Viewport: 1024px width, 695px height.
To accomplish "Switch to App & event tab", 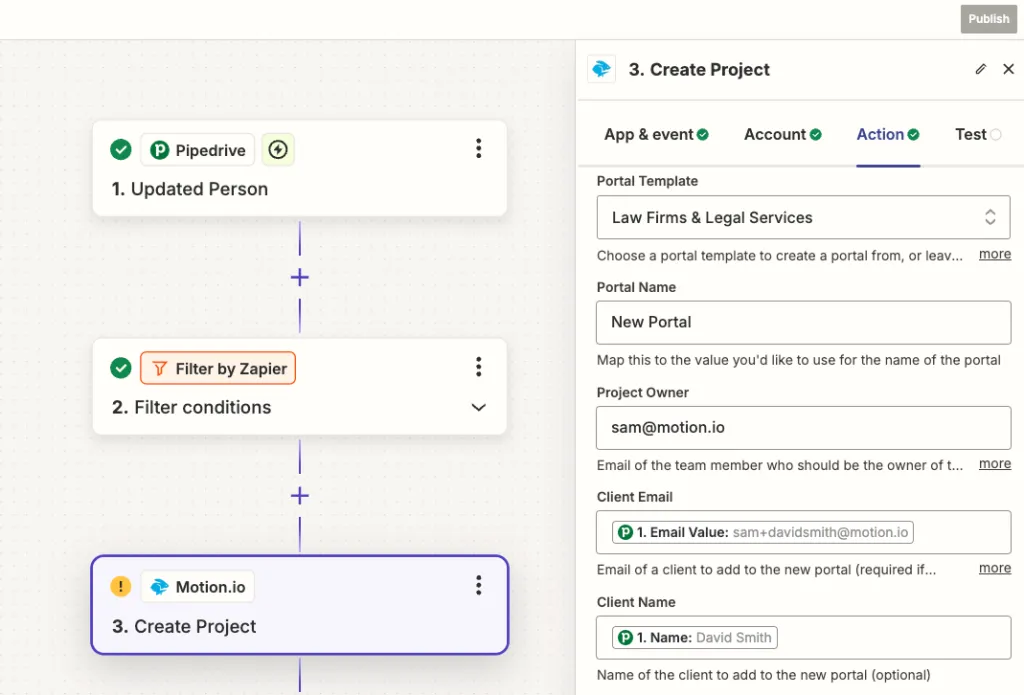I will pos(656,135).
